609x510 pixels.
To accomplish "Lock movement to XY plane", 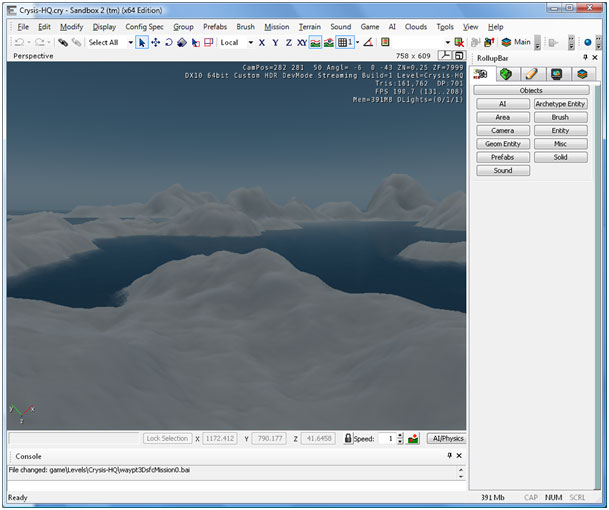I will 302,42.
